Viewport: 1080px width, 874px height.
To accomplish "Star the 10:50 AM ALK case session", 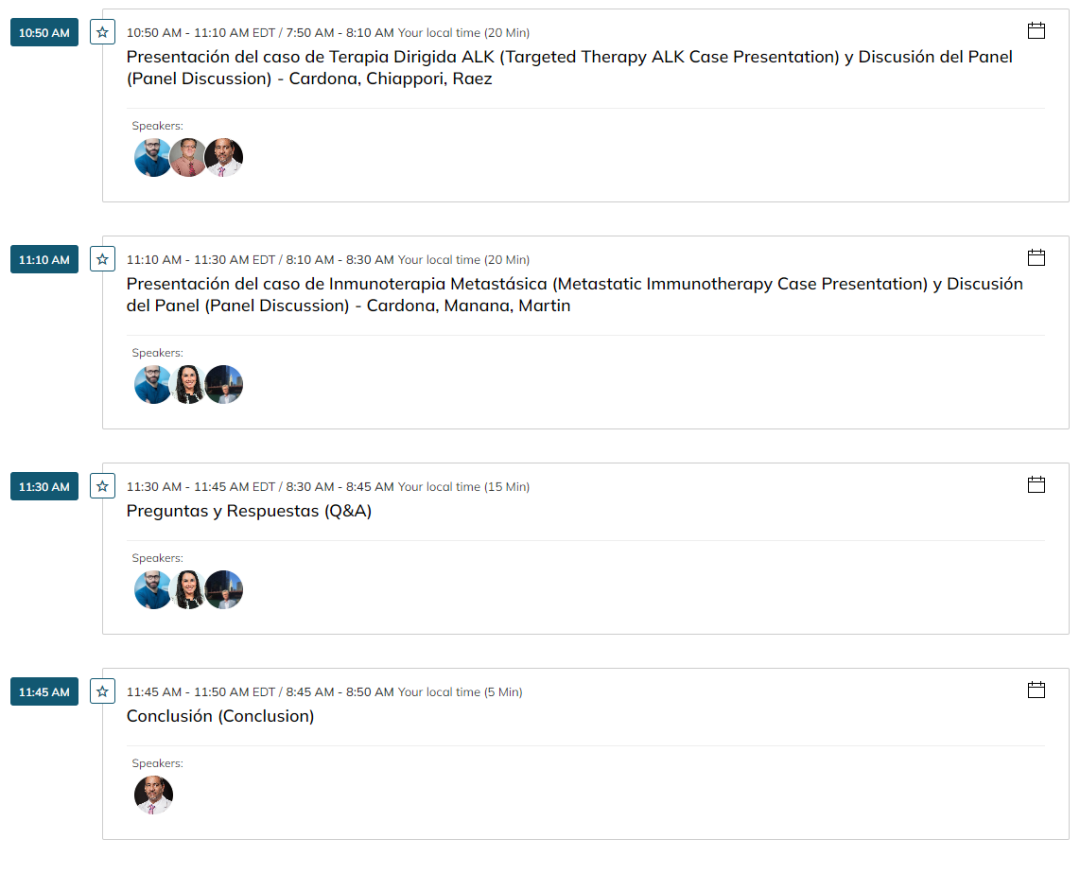I will (102, 32).
